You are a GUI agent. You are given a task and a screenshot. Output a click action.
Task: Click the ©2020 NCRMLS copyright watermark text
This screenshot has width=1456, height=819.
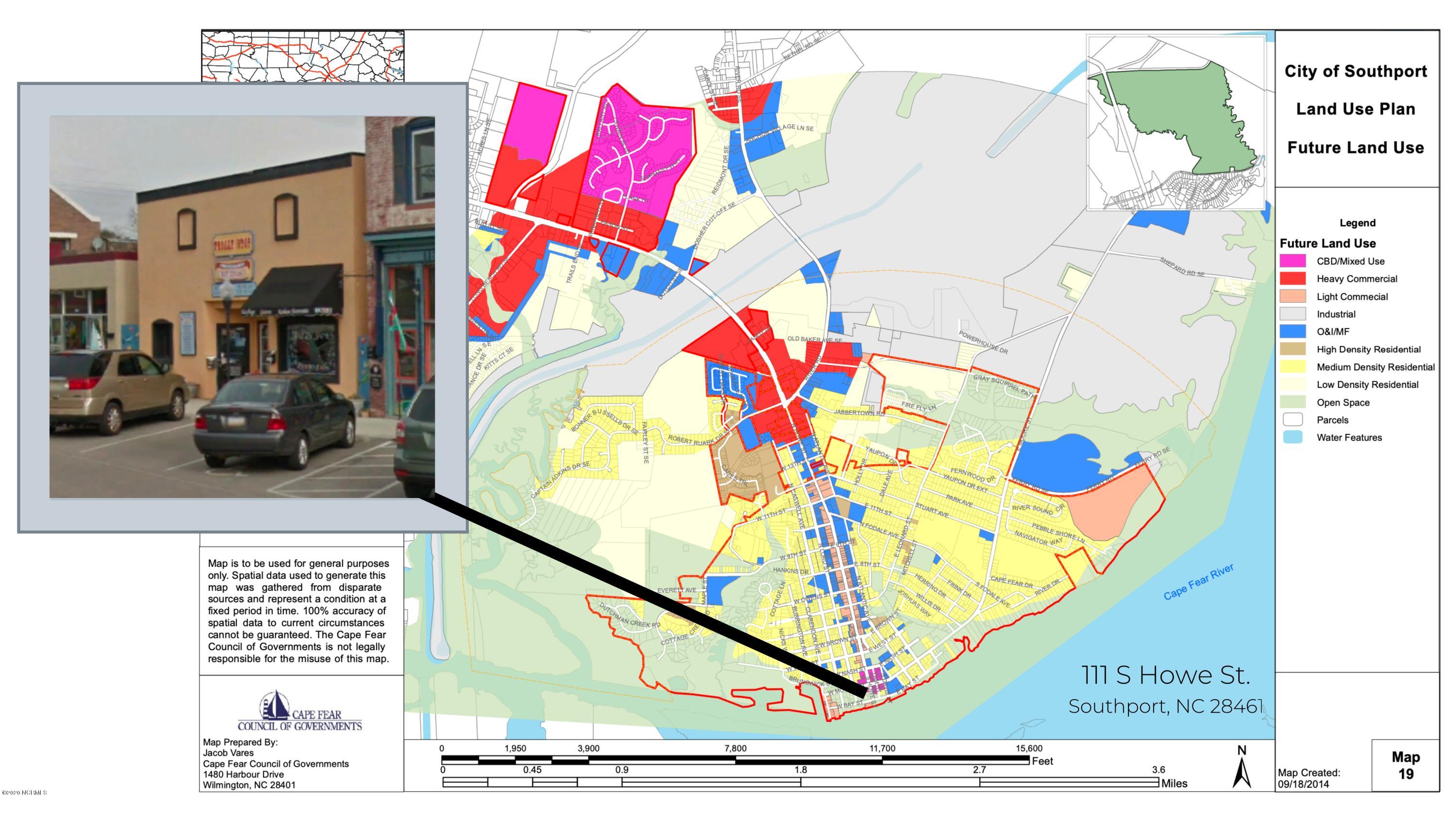[24, 792]
